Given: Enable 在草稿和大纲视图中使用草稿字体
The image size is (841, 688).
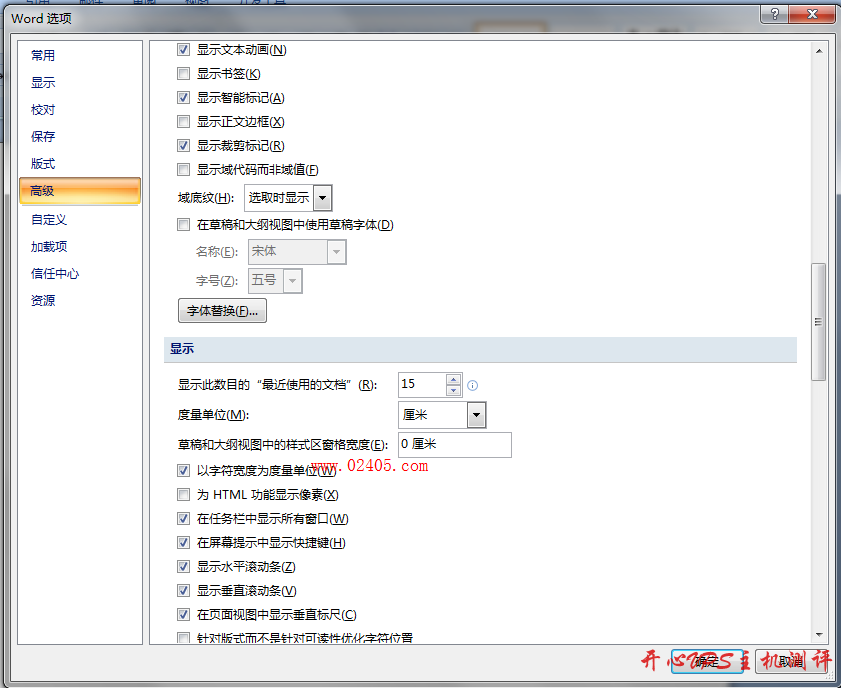Looking at the screenshot, I should coord(183,224).
